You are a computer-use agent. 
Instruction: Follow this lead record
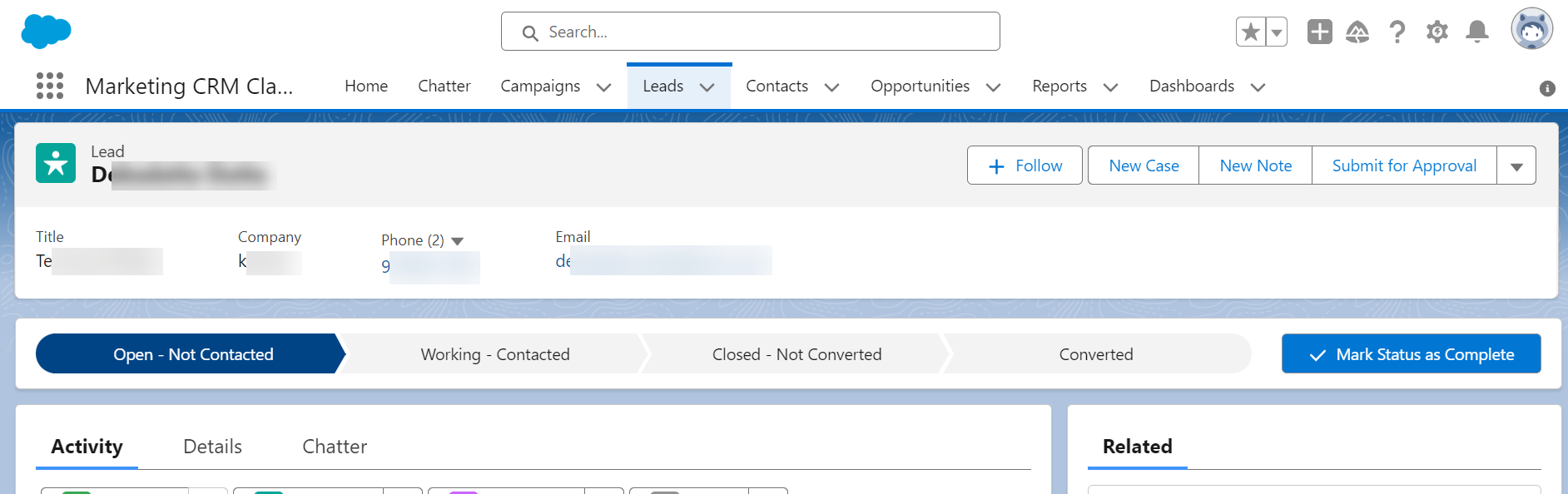(x=1025, y=165)
